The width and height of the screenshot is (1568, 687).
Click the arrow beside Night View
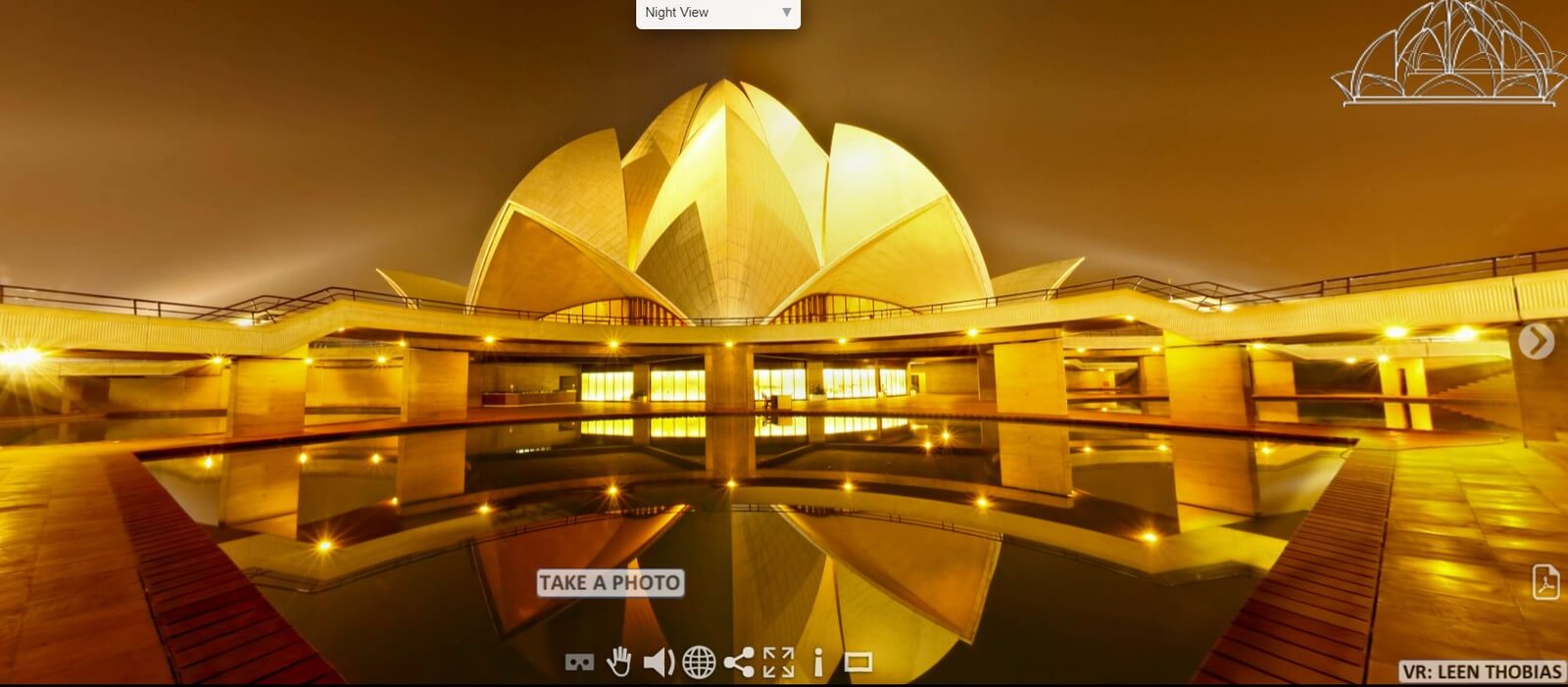click(x=786, y=13)
